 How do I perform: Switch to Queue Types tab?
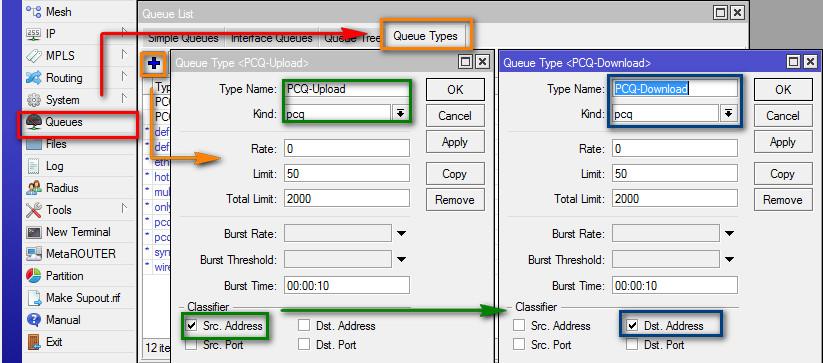(425, 36)
